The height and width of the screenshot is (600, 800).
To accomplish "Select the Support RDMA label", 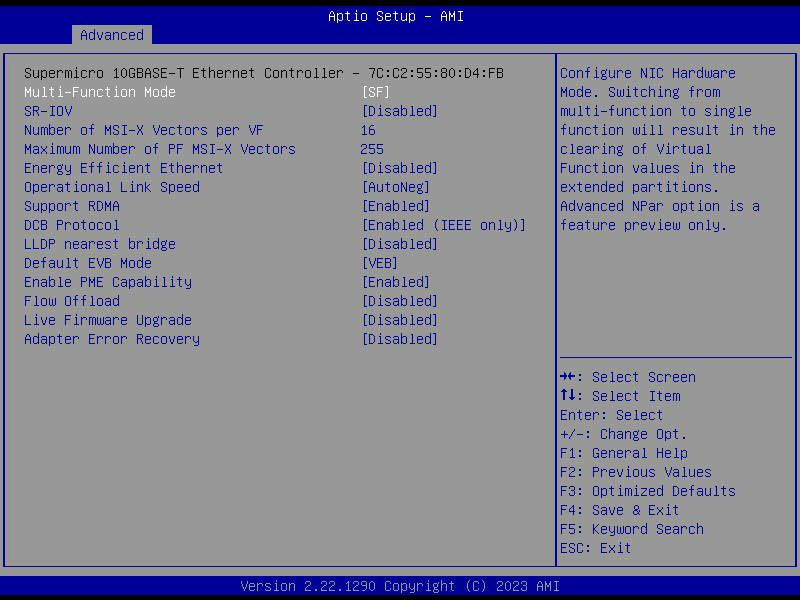I will [x=72, y=206].
